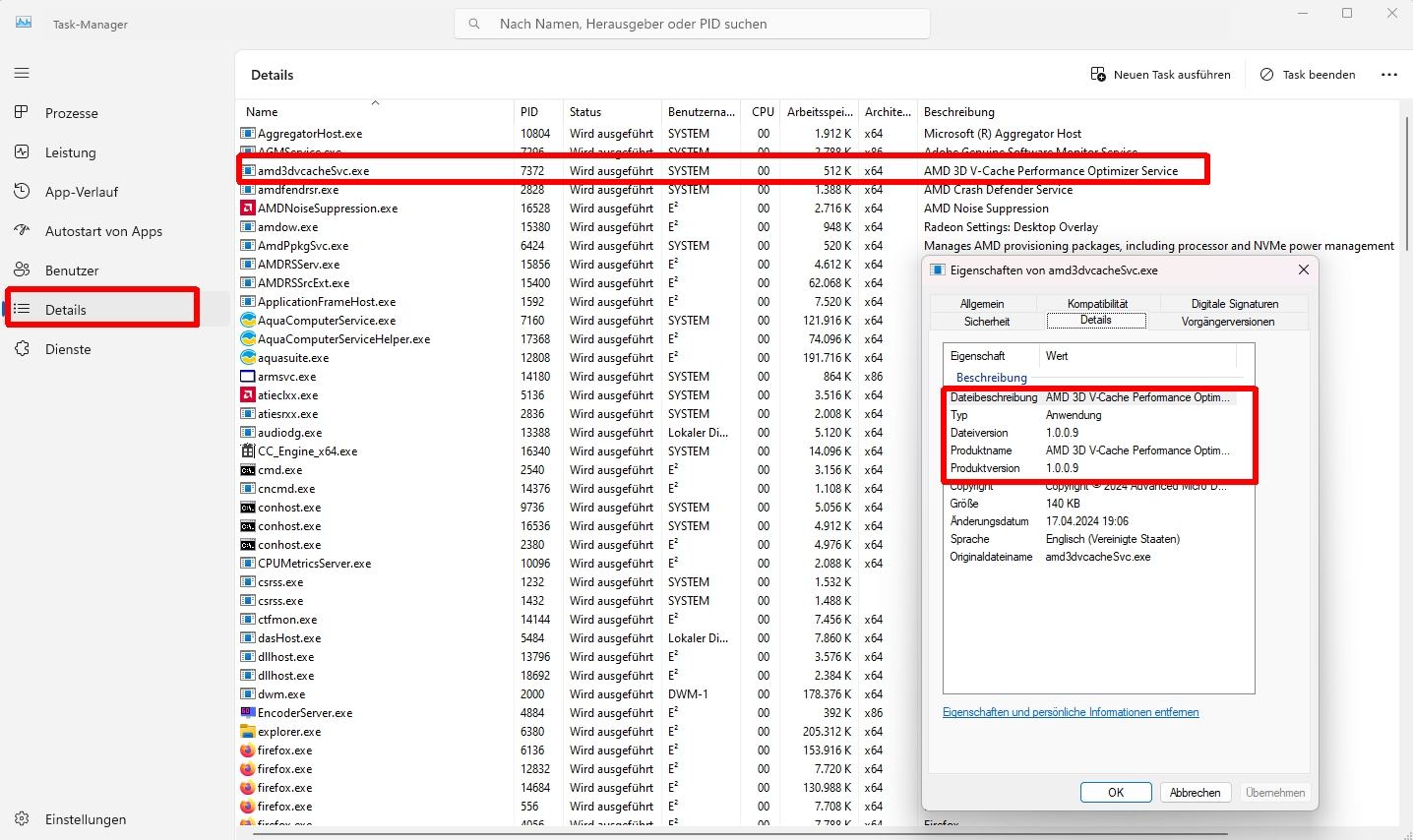Select the AmdPpkgSvc.exe row
1413x840 pixels.
coord(819,245)
